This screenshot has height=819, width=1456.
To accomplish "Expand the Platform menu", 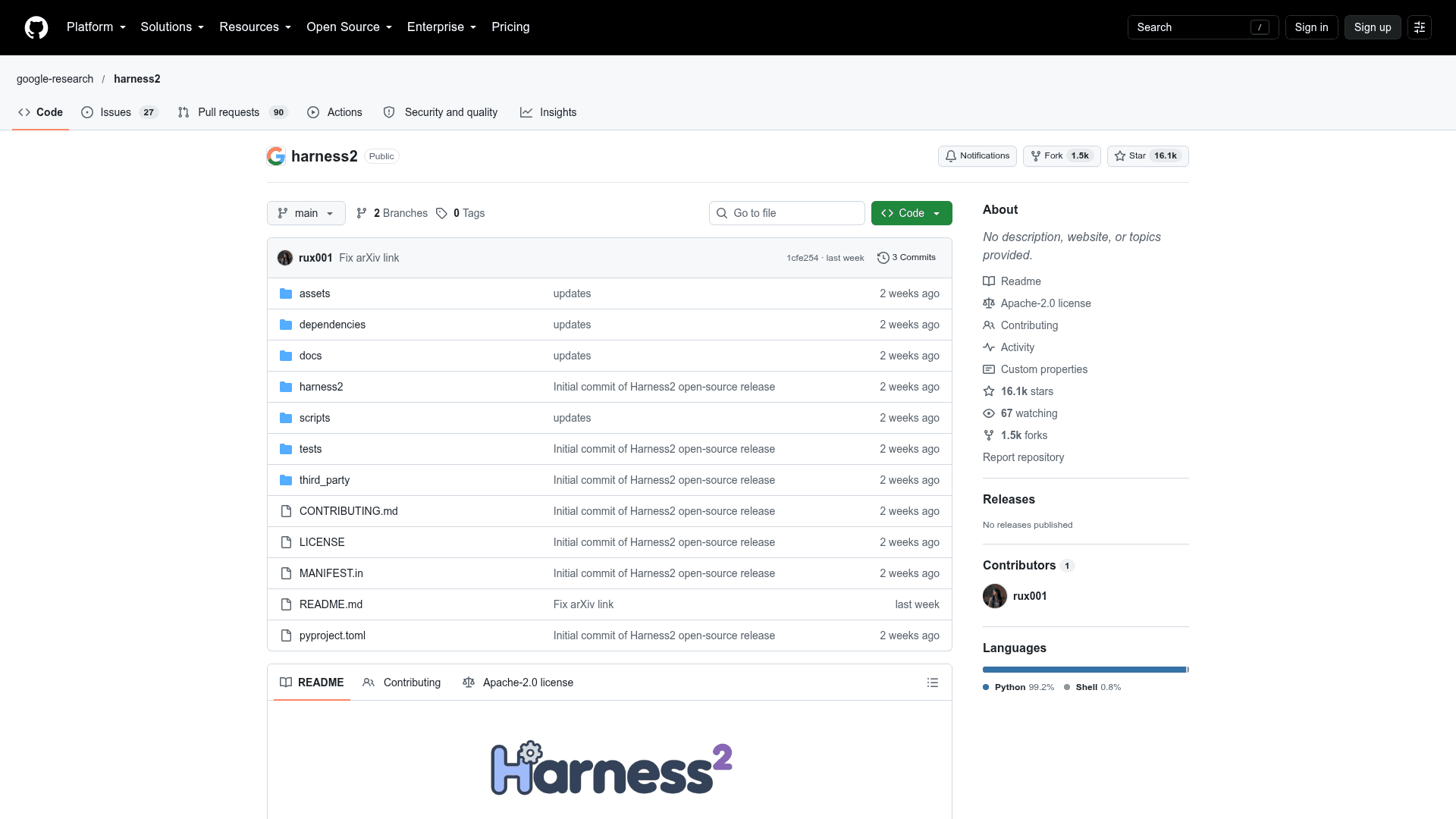I will (x=96, y=27).
